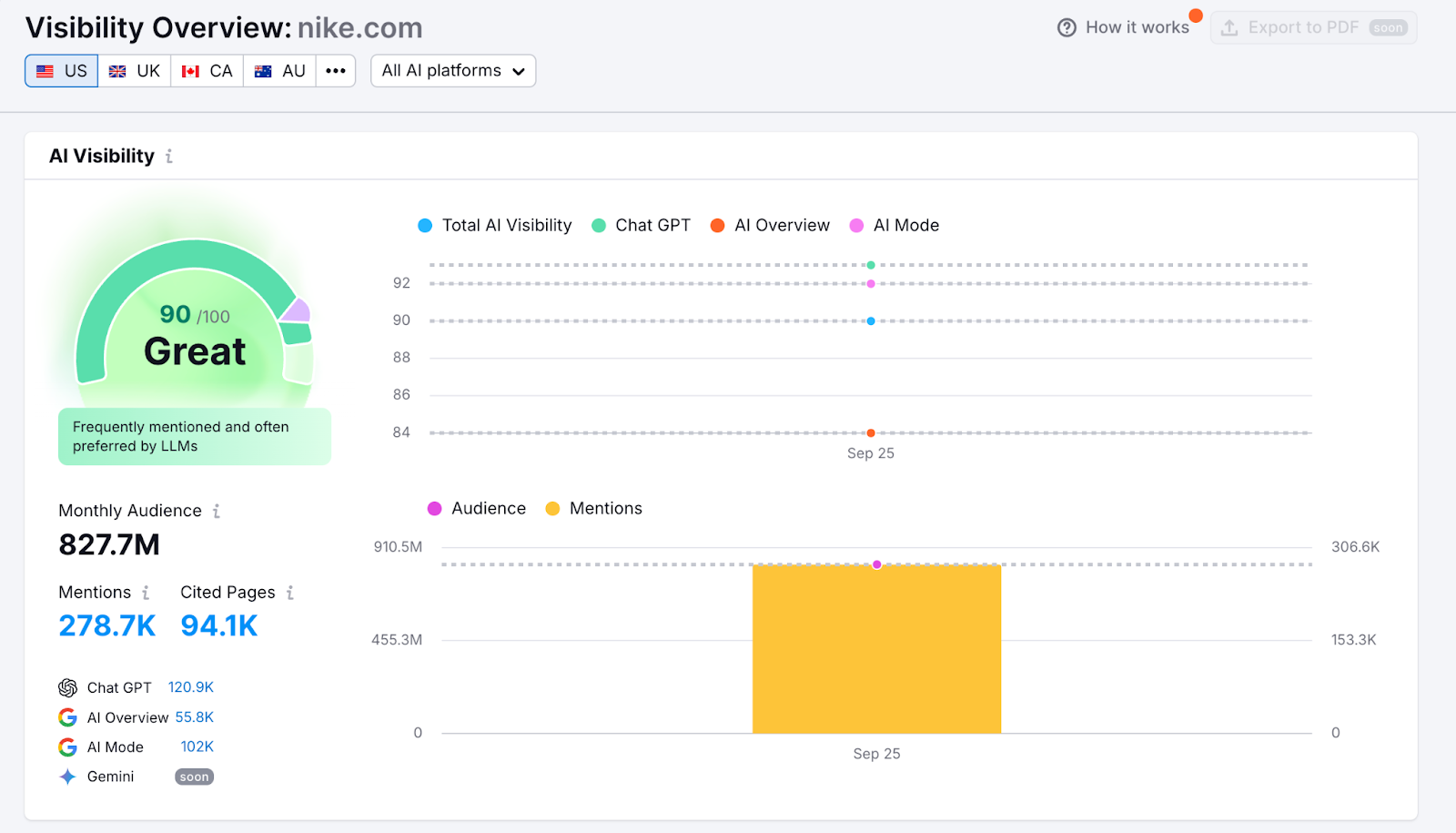The image size is (1456, 833).
Task: Open the All AI platforms dropdown
Action: (x=452, y=71)
